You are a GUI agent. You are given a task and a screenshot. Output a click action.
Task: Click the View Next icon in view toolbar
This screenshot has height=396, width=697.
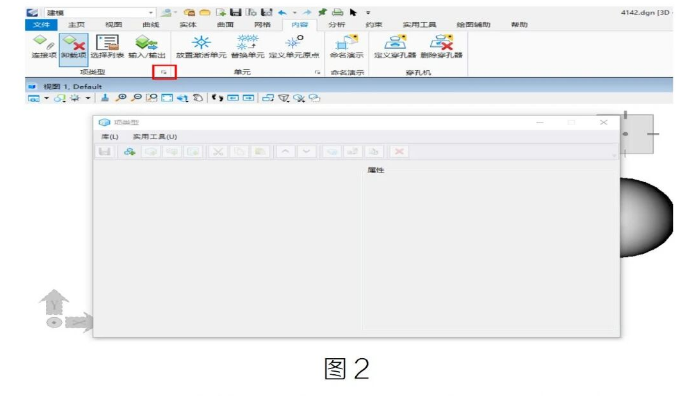[248, 98]
